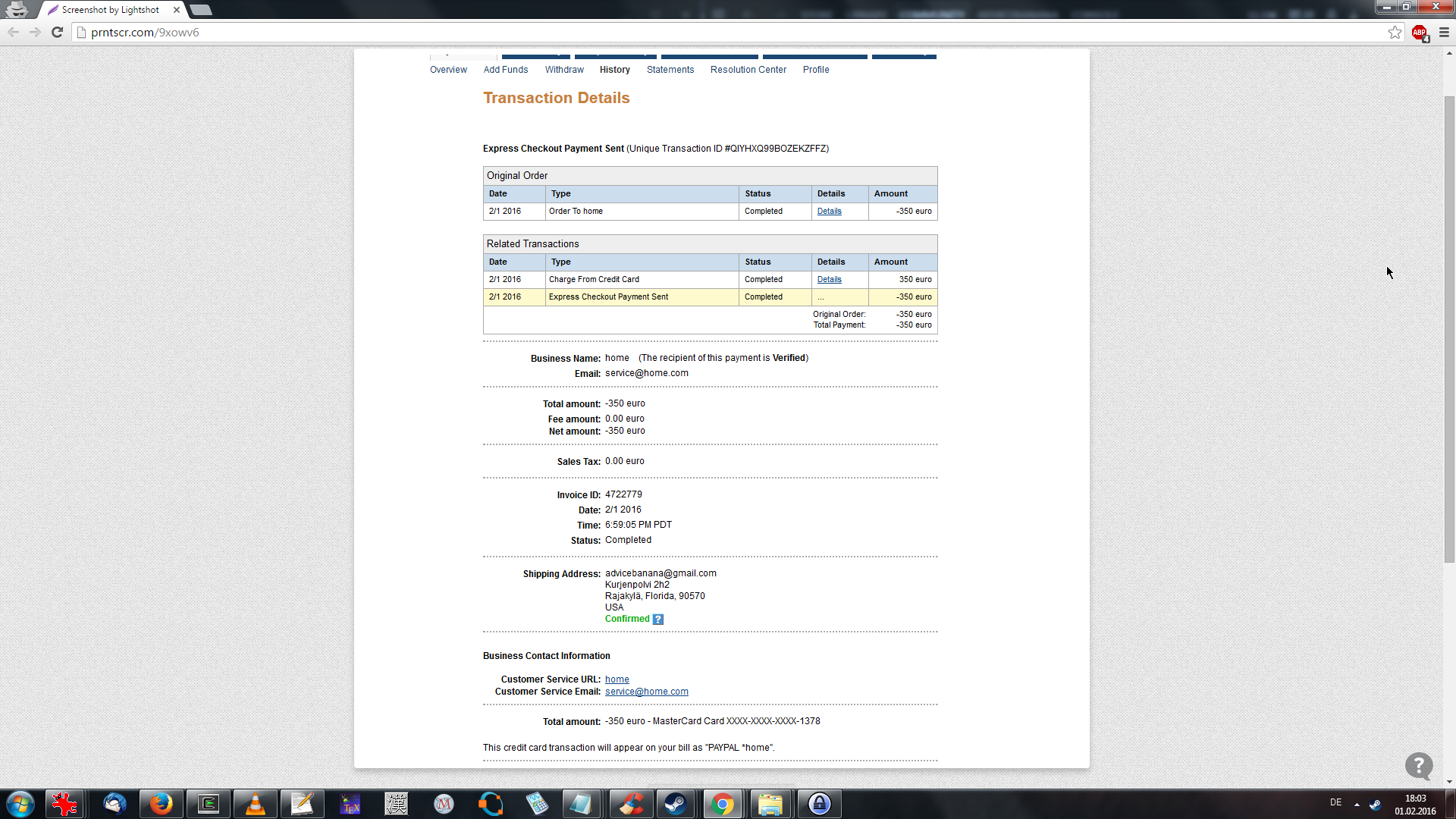This screenshot has width=1456, height=819.
Task: Click the back navigation arrow
Action: (14, 32)
